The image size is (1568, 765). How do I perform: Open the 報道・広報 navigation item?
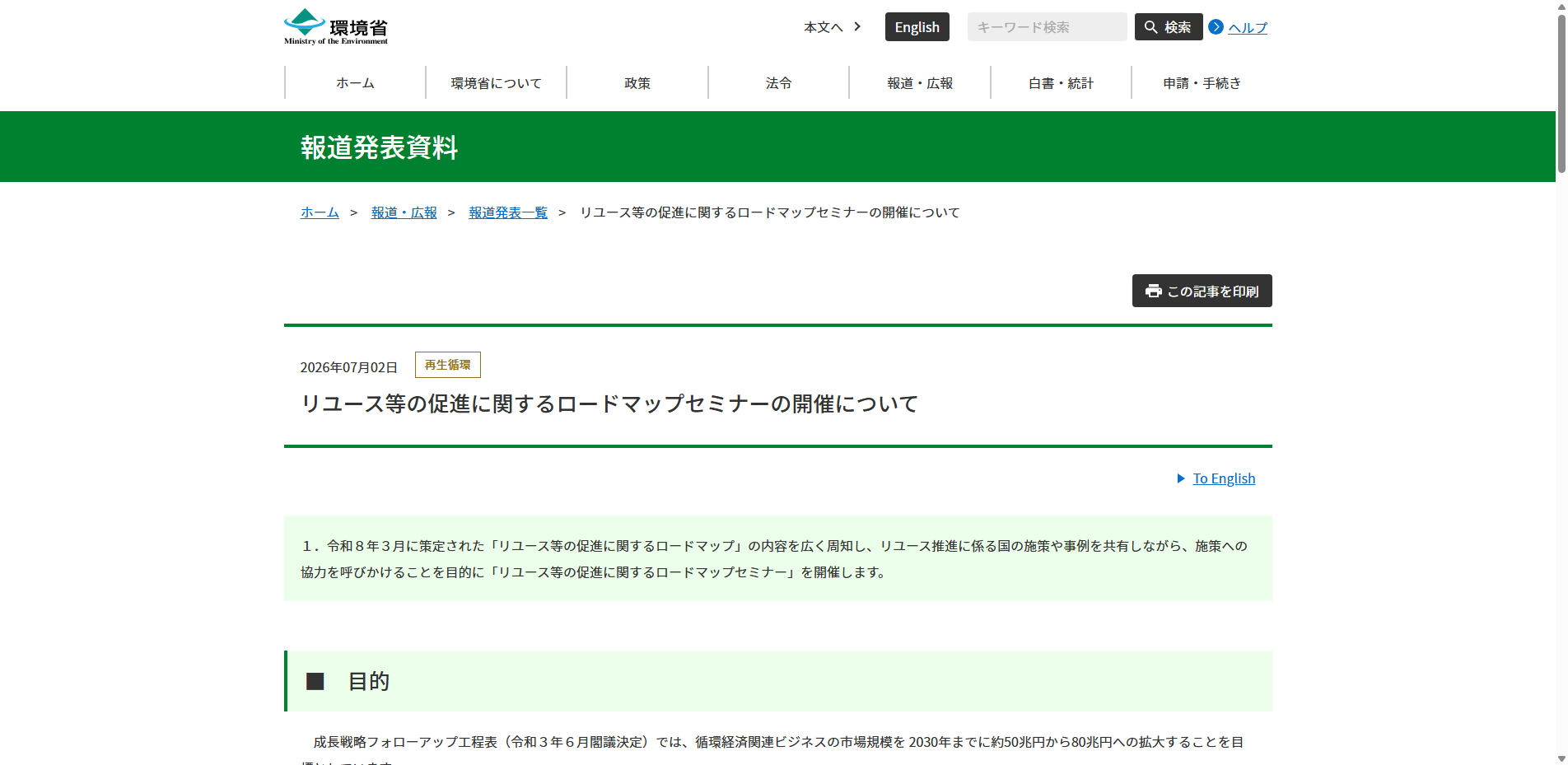[920, 83]
